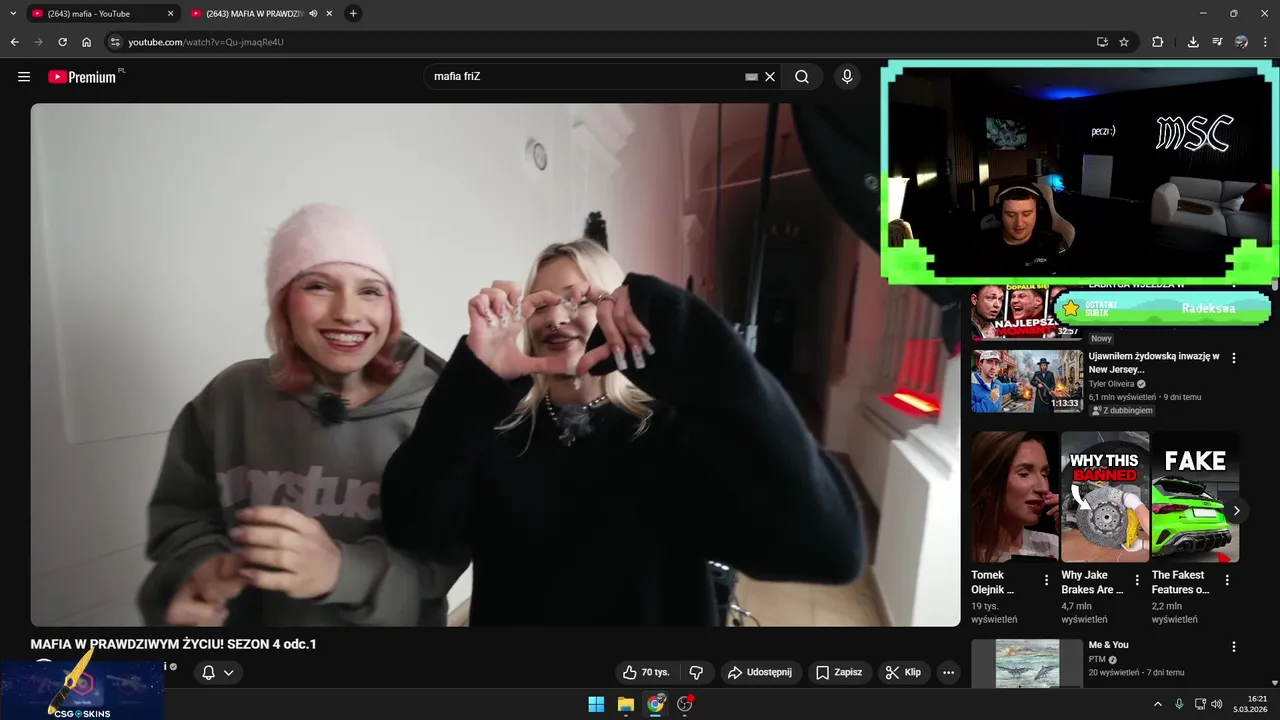
Task: Pause the video by clicking the player
Action: (x=495, y=365)
